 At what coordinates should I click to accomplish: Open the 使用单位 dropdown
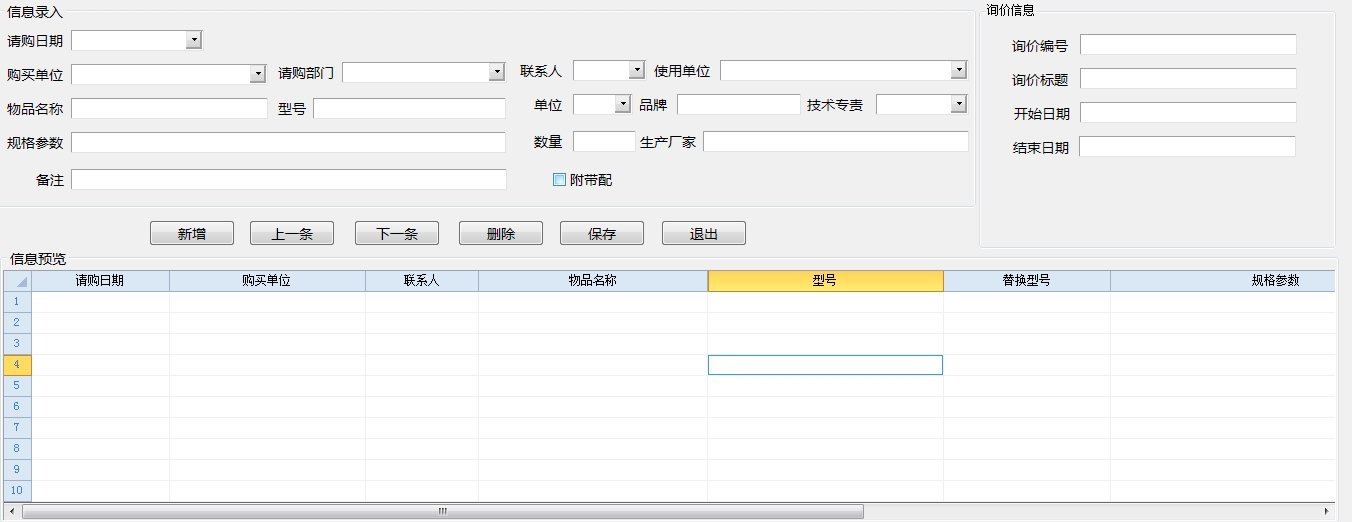pyautogui.click(x=959, y=70)
